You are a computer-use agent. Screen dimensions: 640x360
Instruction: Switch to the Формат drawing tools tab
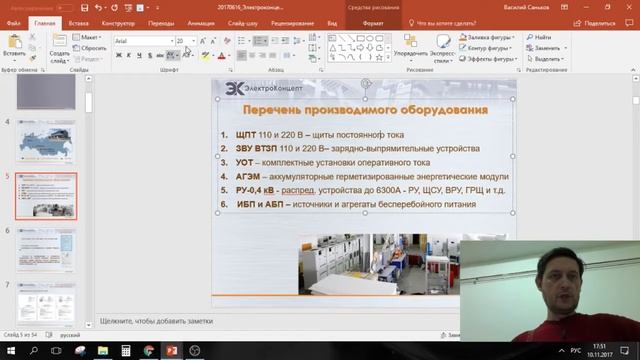[373, 23]
